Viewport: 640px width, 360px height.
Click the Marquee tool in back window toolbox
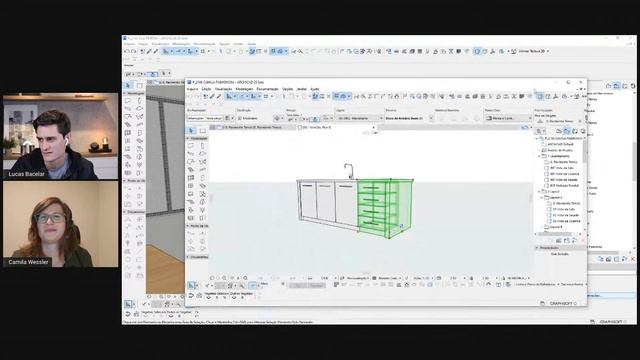[x=140, y=85]
